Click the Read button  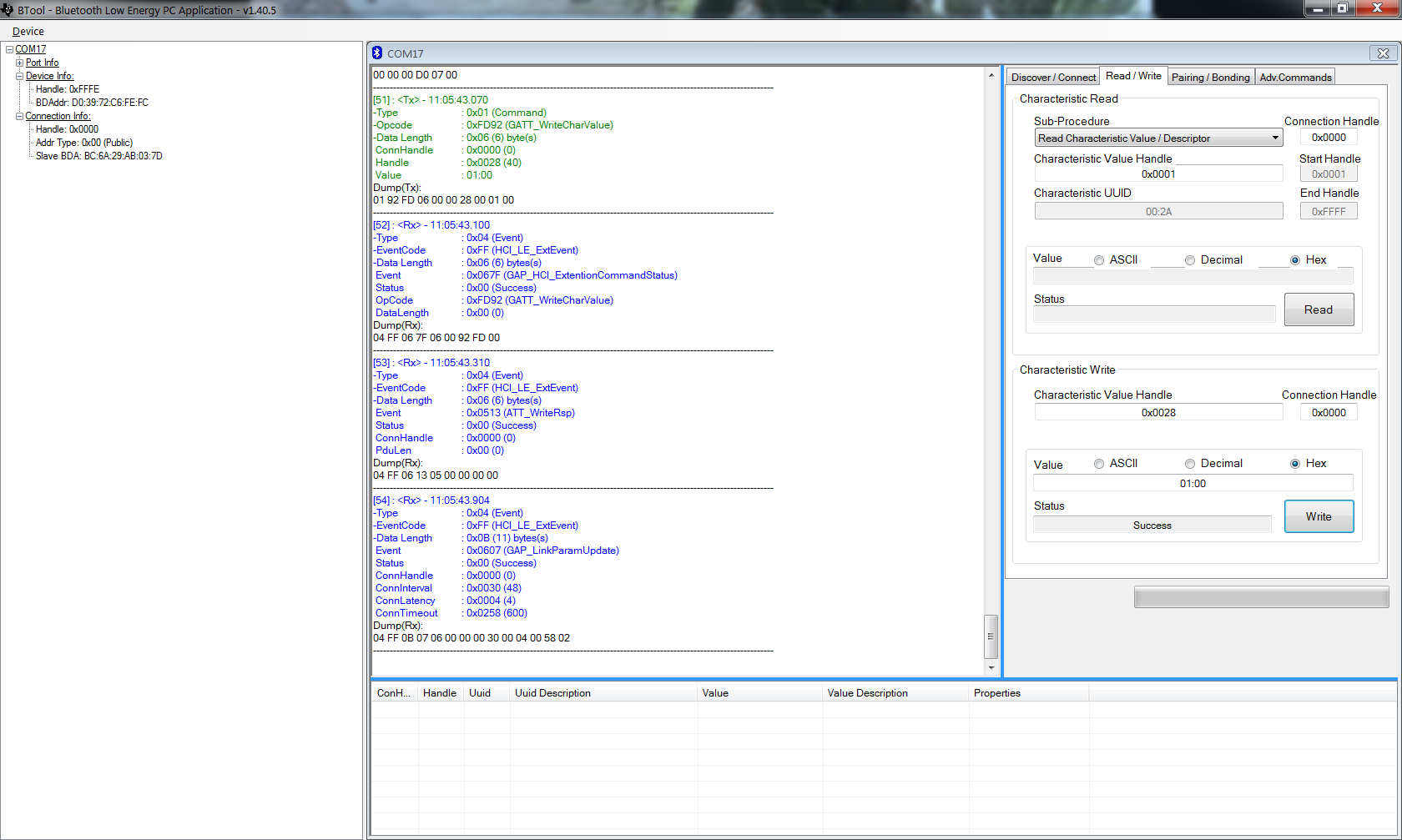tap(1319, 309)
